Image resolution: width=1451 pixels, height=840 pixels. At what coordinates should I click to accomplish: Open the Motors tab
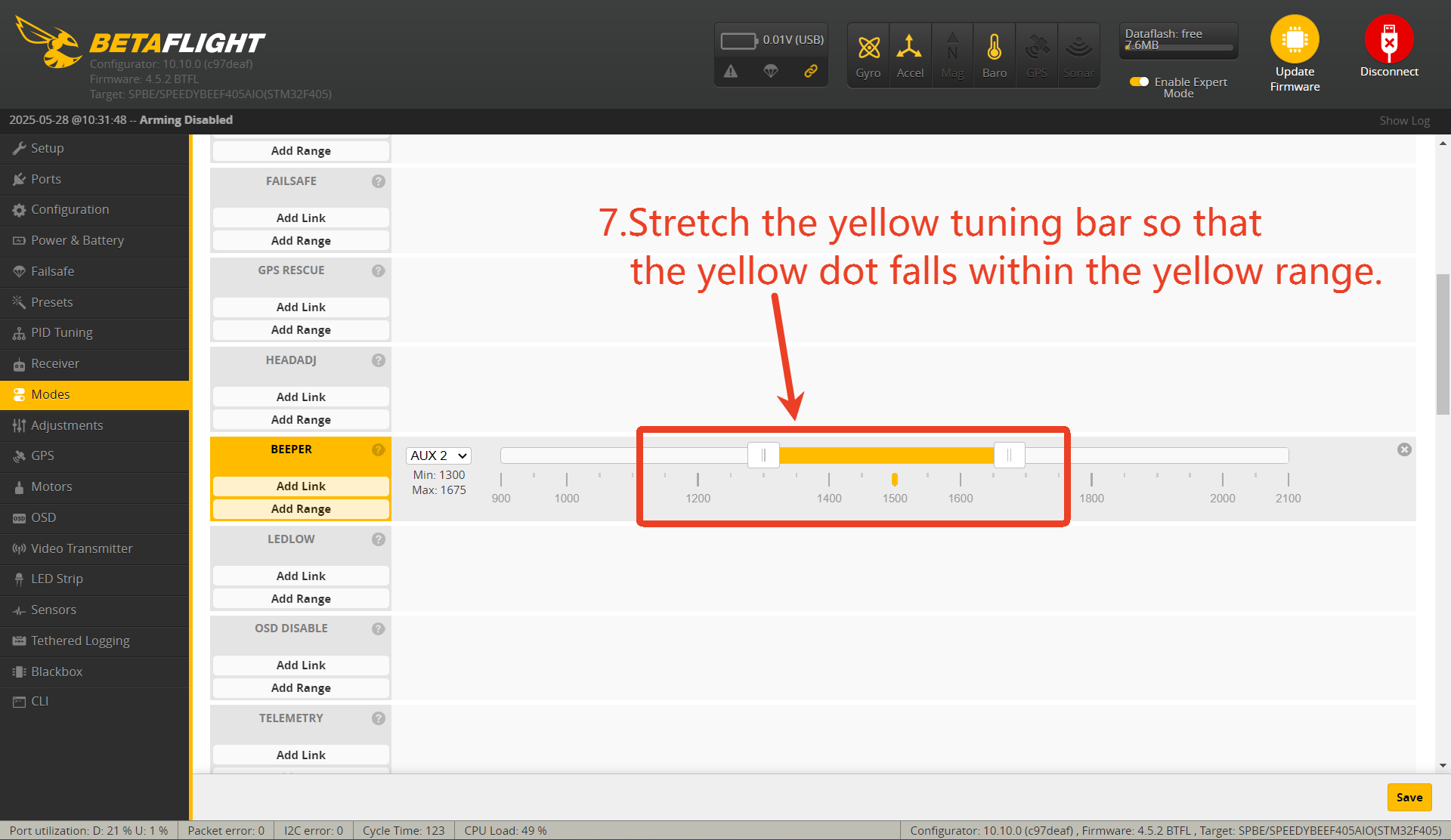tap(94, 487)
